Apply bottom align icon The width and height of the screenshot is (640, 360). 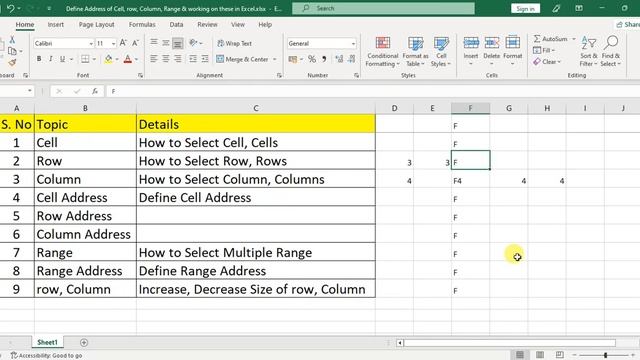pos(178,43)
